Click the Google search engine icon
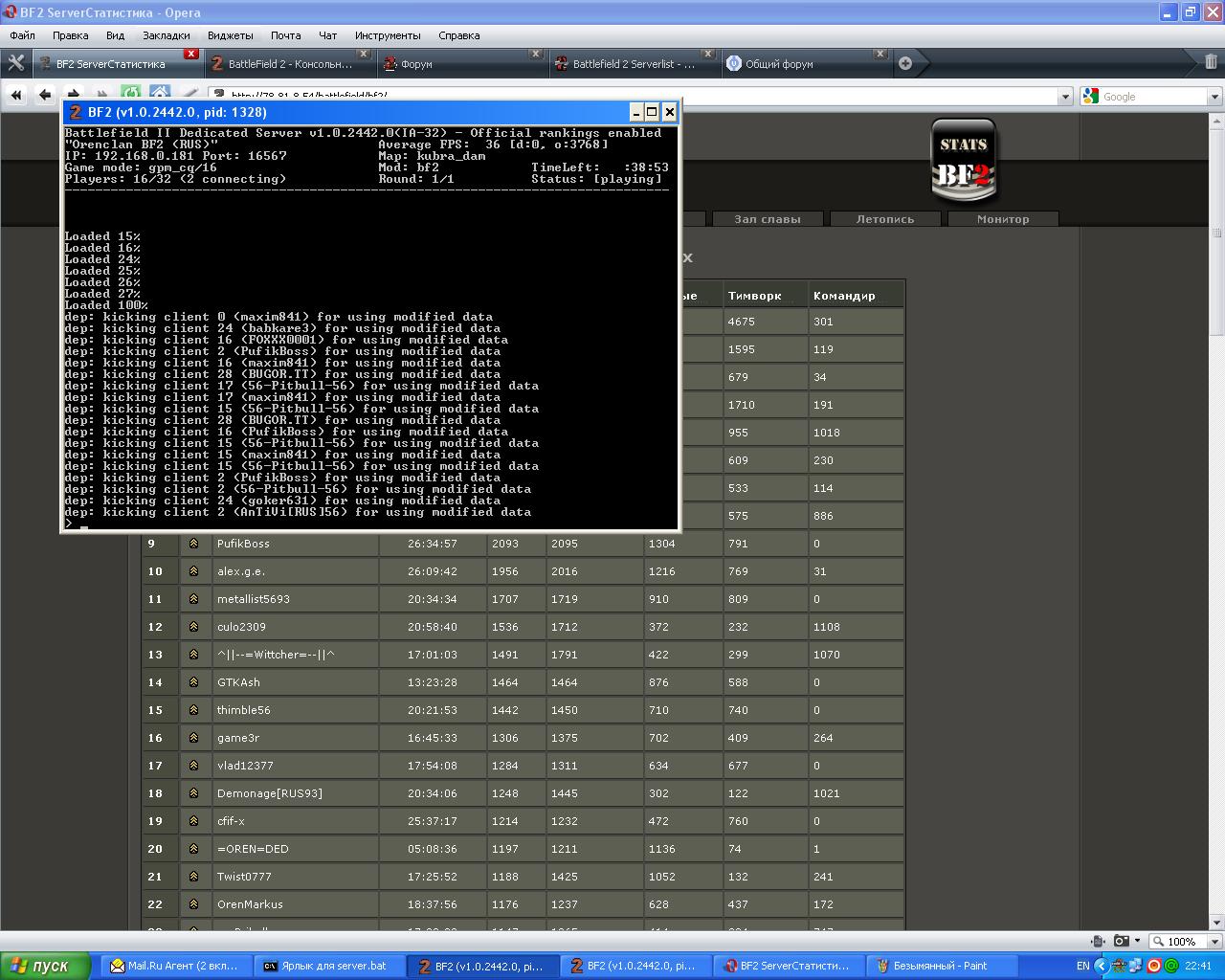The image size is (1225, 980). click(1091, 96)
